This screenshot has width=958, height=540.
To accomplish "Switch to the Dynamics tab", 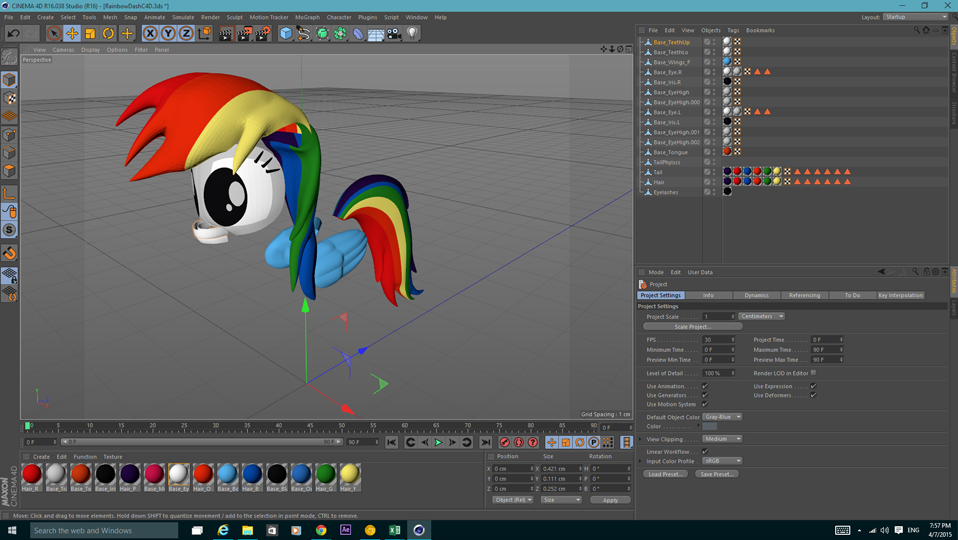I will (x=756, y=295).
